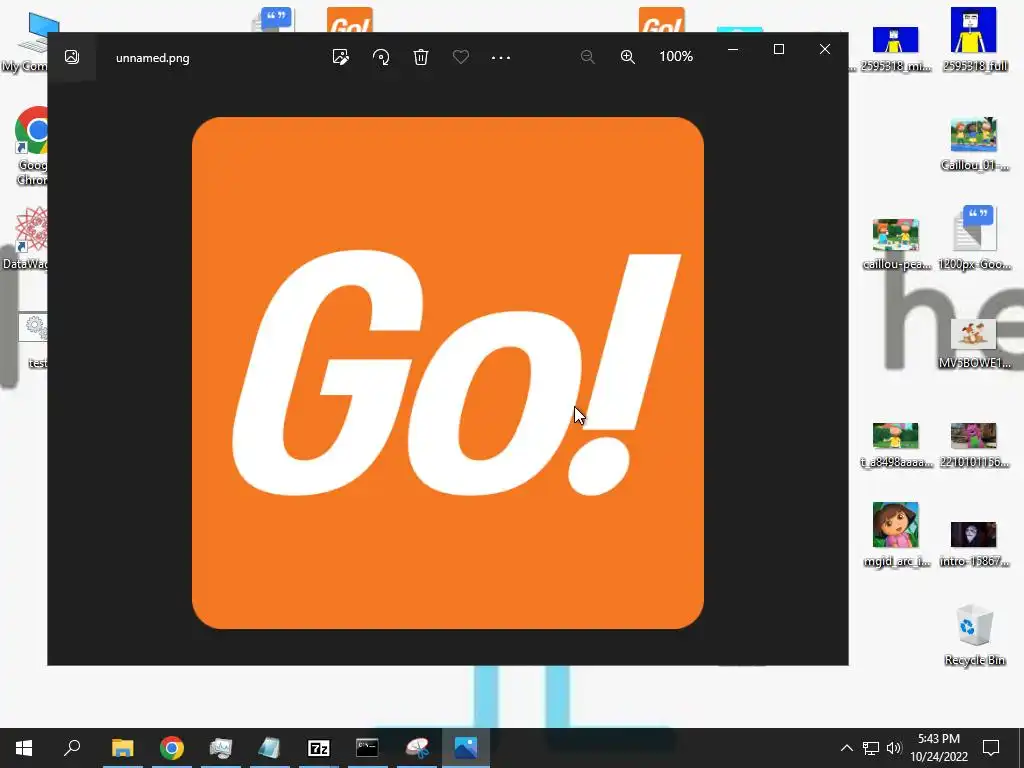
Task: Click the Photos app collection icon at top left
Action: (x=72, y=57)
